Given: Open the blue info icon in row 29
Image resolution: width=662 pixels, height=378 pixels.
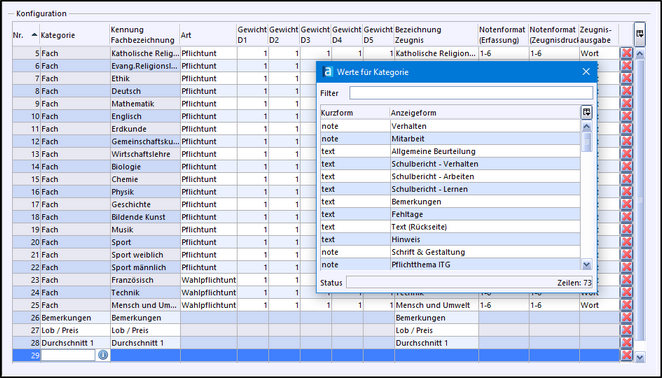Looking at the screenshot, I should coord(103,355).
